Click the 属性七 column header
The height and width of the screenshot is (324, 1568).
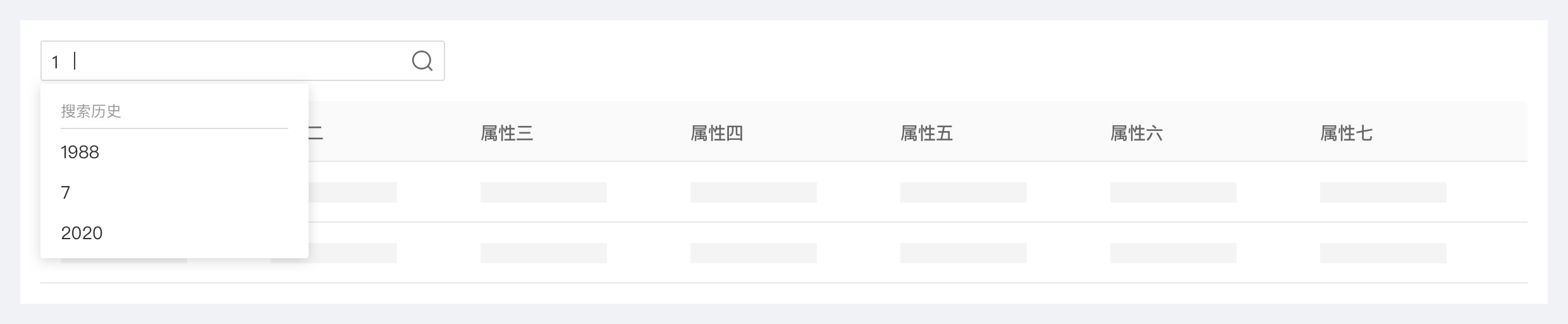point(1346,134)
